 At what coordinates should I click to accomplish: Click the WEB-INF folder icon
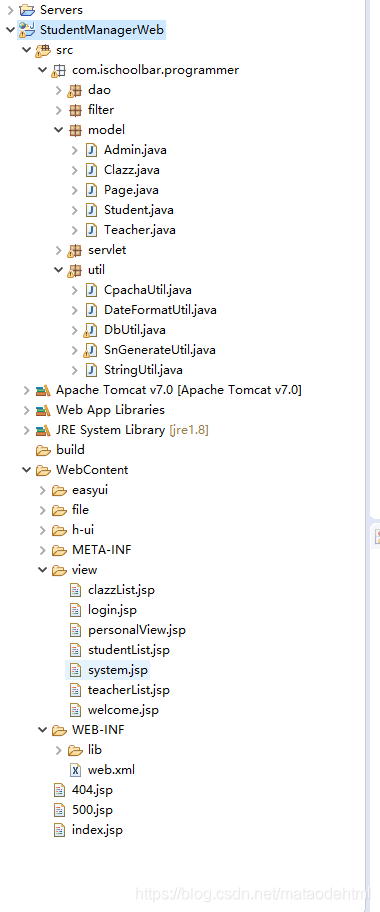pos(59,730)
